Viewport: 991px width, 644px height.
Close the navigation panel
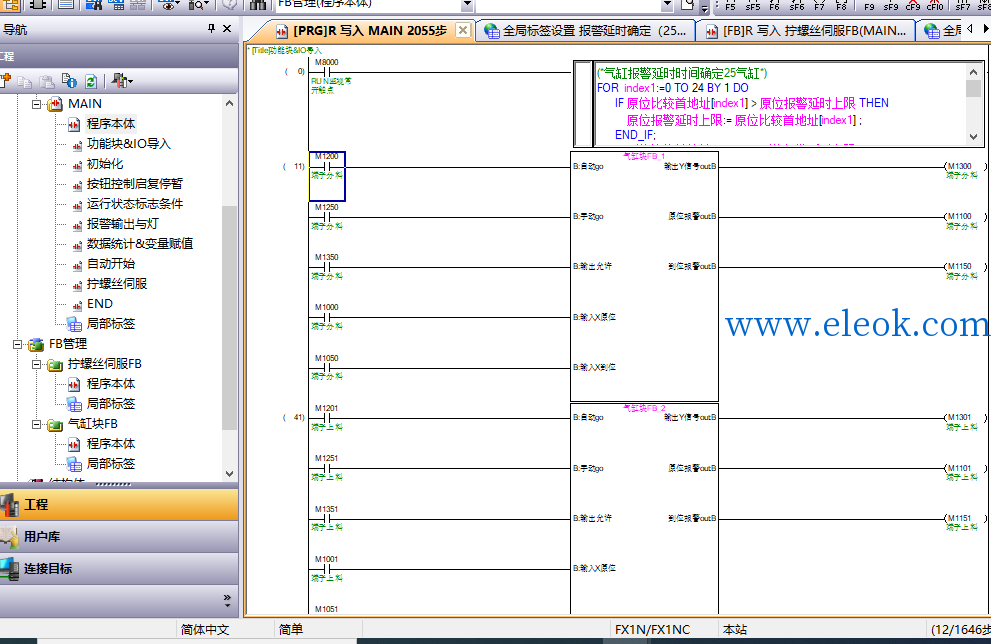point(227,28)
